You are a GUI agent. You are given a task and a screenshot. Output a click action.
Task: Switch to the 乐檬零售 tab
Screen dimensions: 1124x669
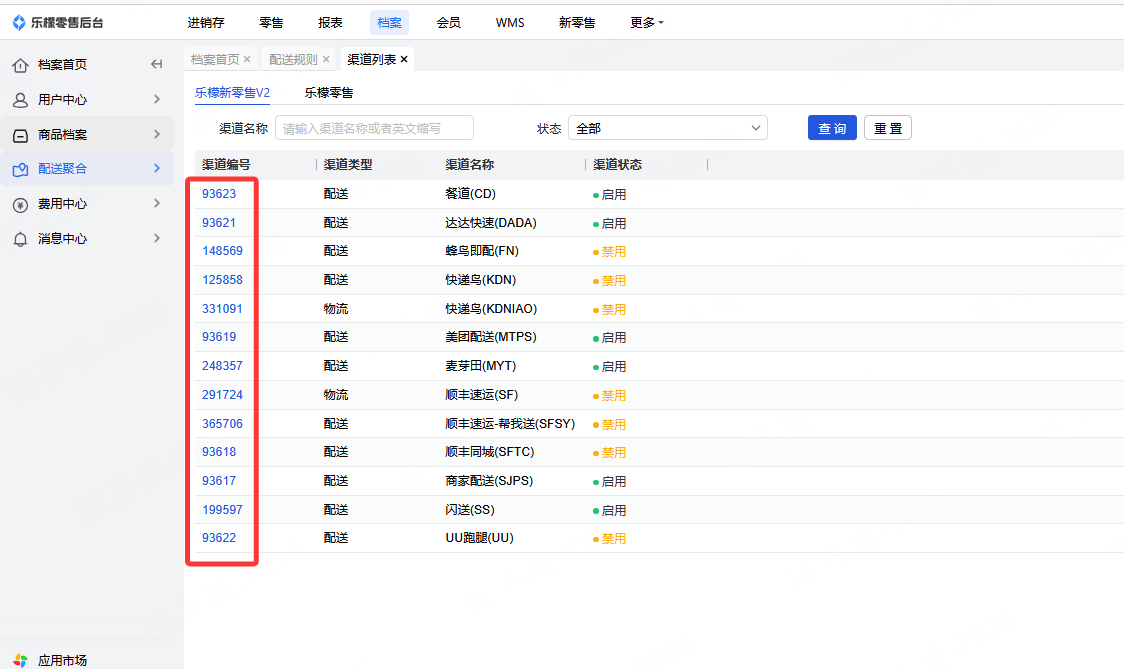click(329, 93)
